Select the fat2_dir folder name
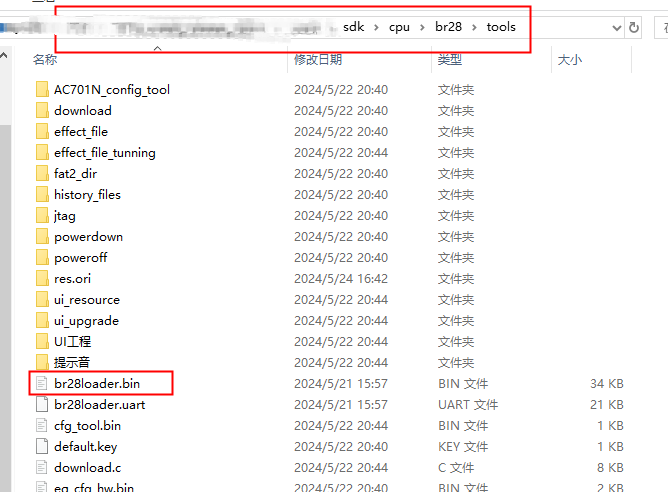668x492 pixels. coord(75,174)
